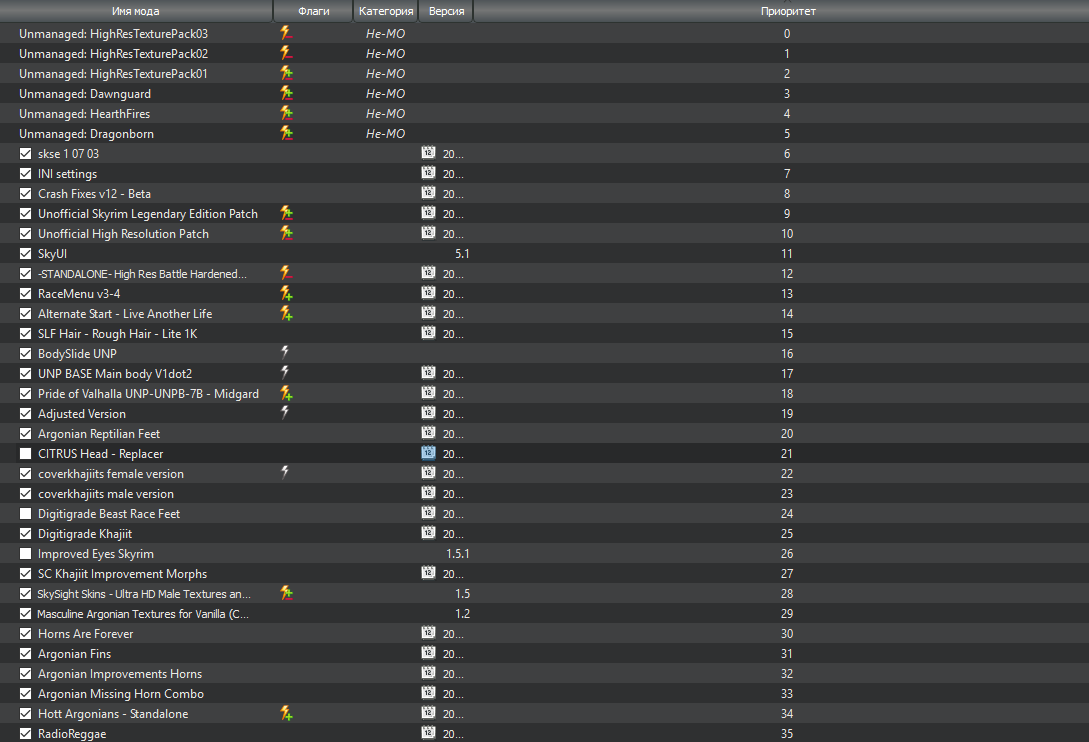Click the version calendar icon for Digitigrade Khajiit
Image resolution: width=1089 pixels, height=742 pixels.
(429, 533)
